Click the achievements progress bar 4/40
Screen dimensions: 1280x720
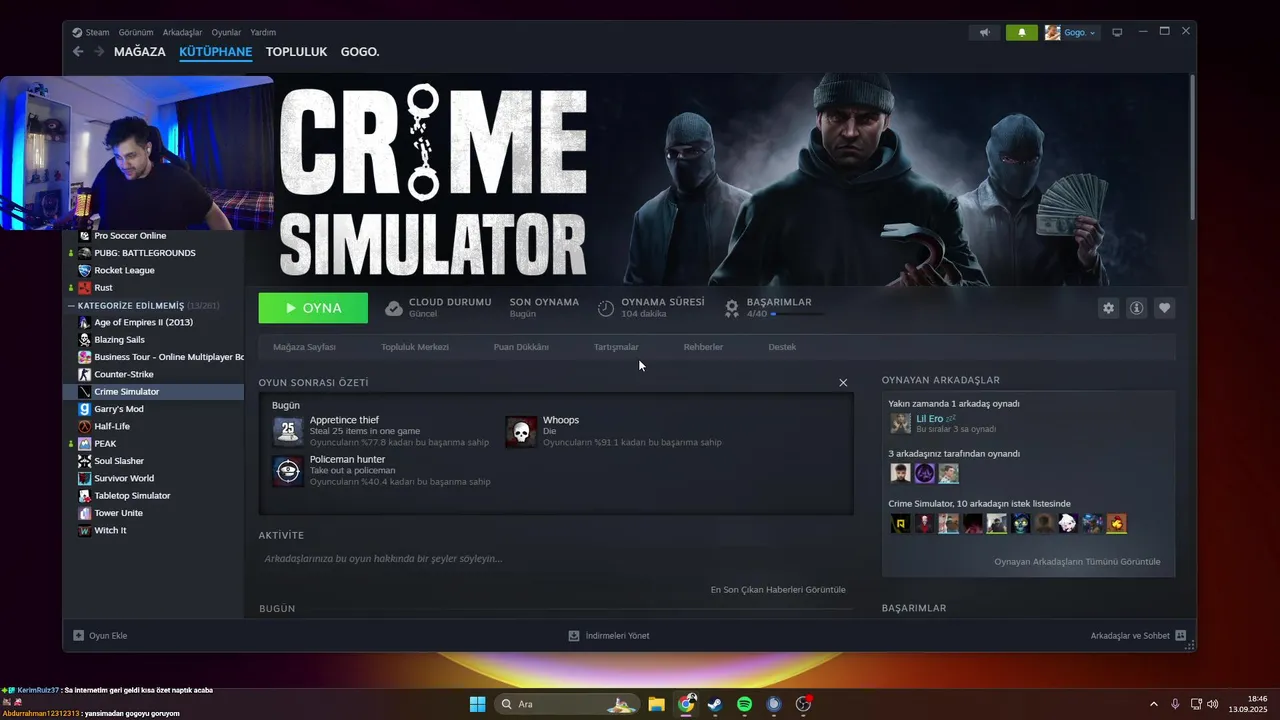click(x=798, y=314)
